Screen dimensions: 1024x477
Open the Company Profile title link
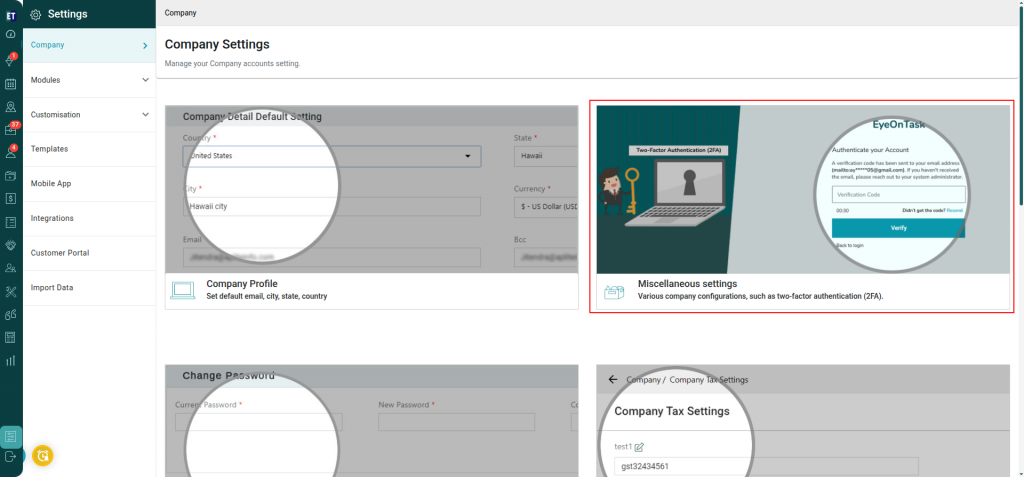pyautogui.click(x=242, y=284)
